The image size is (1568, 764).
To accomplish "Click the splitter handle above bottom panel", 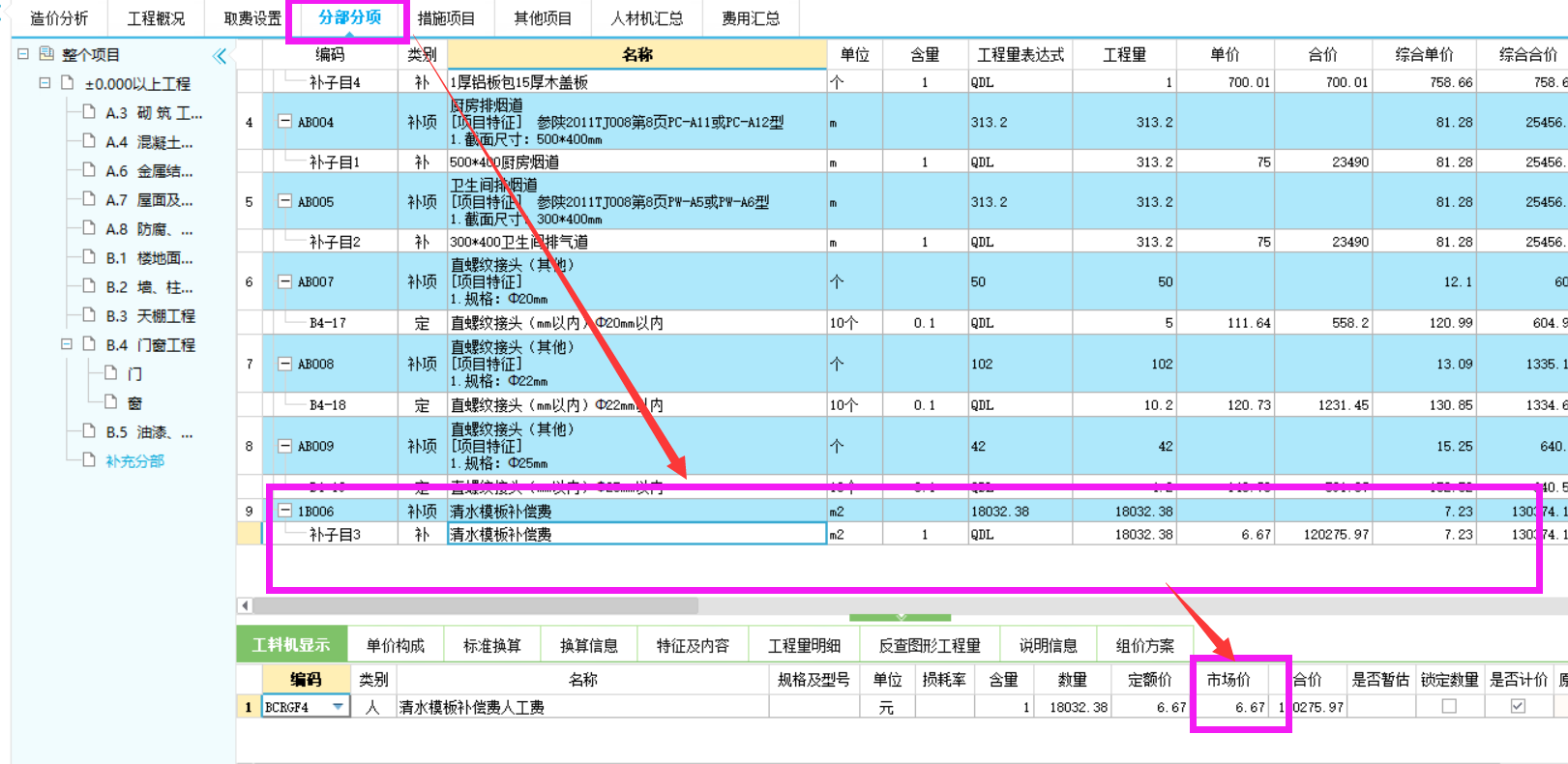I will [901, 617].
